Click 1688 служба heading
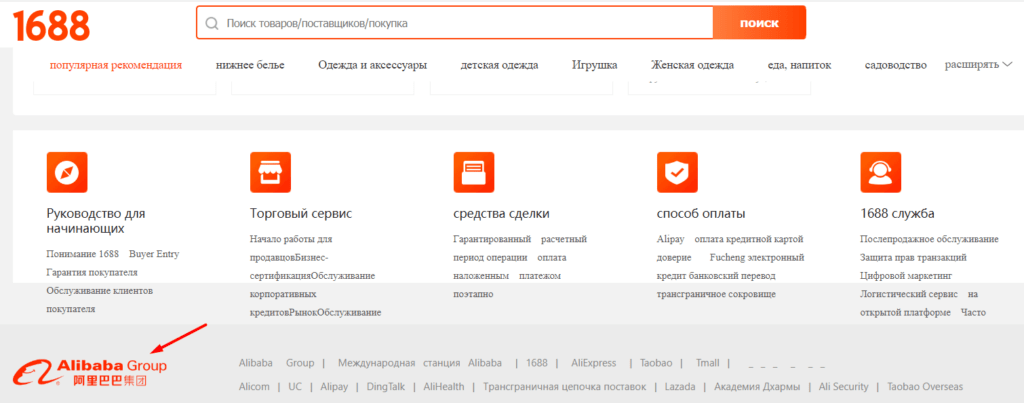Screen dimensions: 1024x403 tap(897, 214)
